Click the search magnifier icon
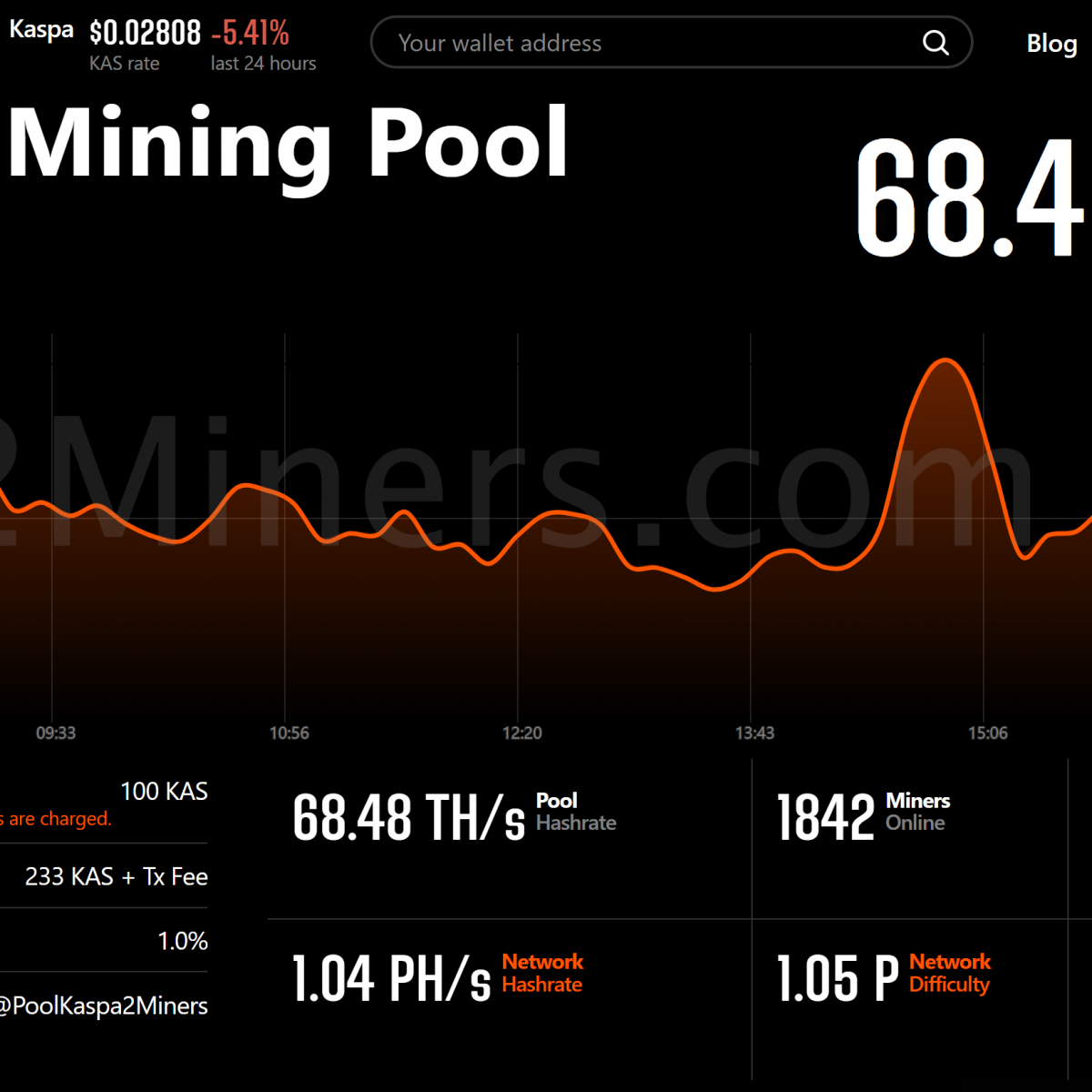Screen dimensions: 1092x1092 click(935, 42)
